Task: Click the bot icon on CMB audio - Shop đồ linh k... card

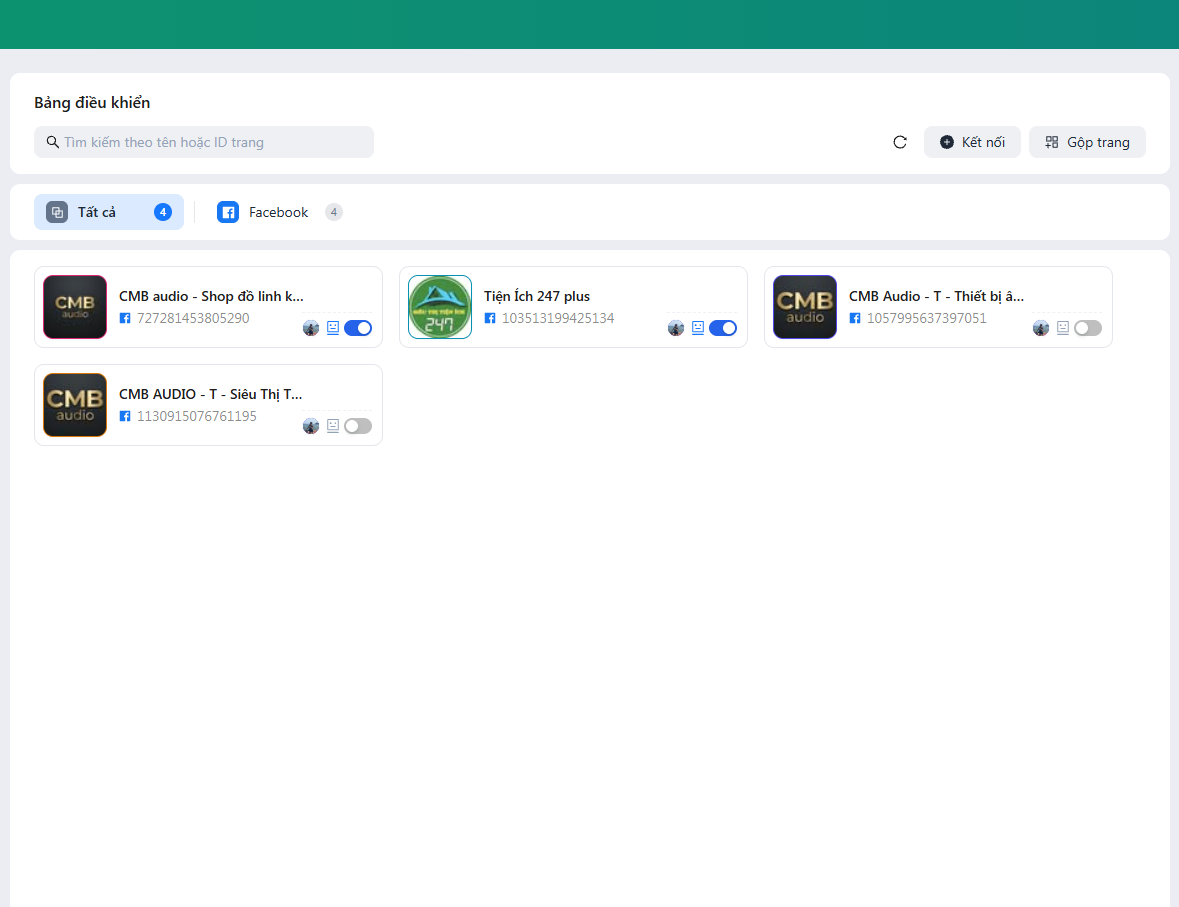Action: pyautogui.click(x=333, y=328)
